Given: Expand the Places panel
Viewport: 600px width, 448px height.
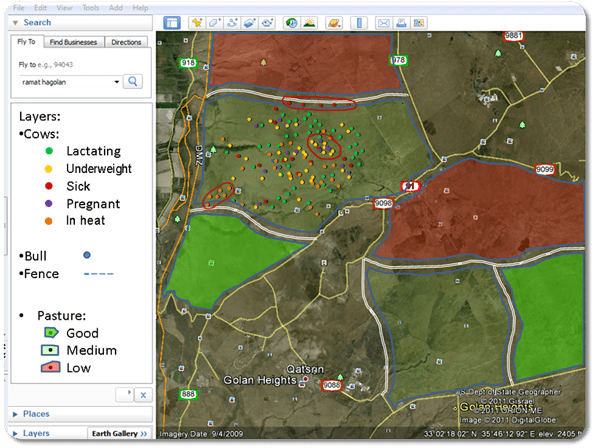Looking at the screenshot, I should coord(36,413).
